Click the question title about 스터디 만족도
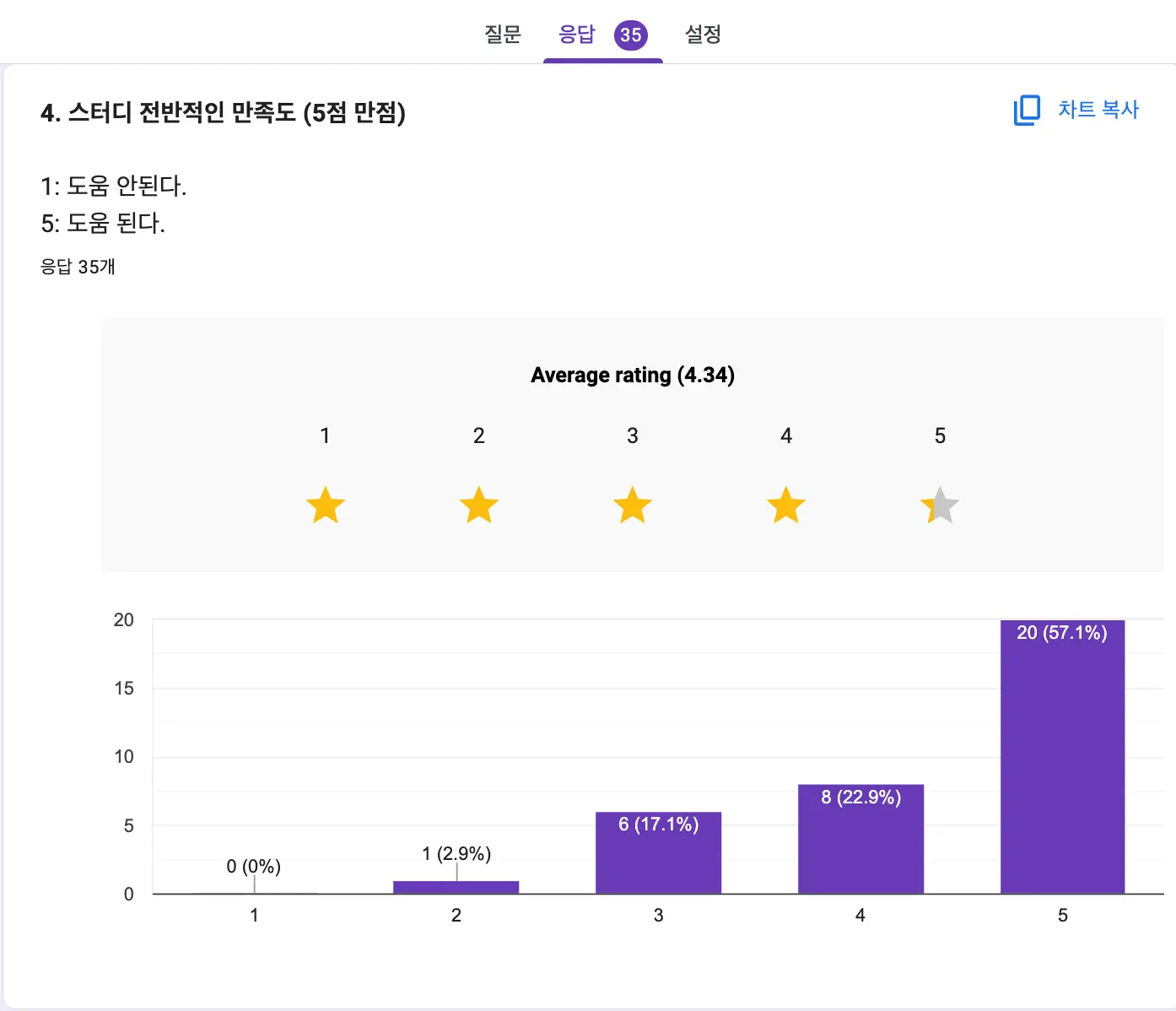The width and height of the screenshot is (1176, 1011). (224, 111)
